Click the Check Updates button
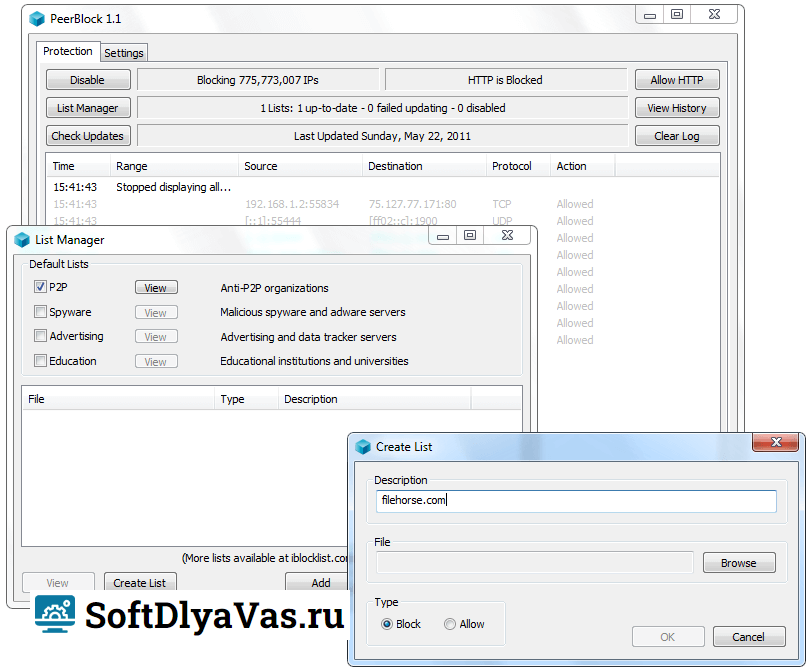This screenshot has width=809, height=670. coord(88,136)
